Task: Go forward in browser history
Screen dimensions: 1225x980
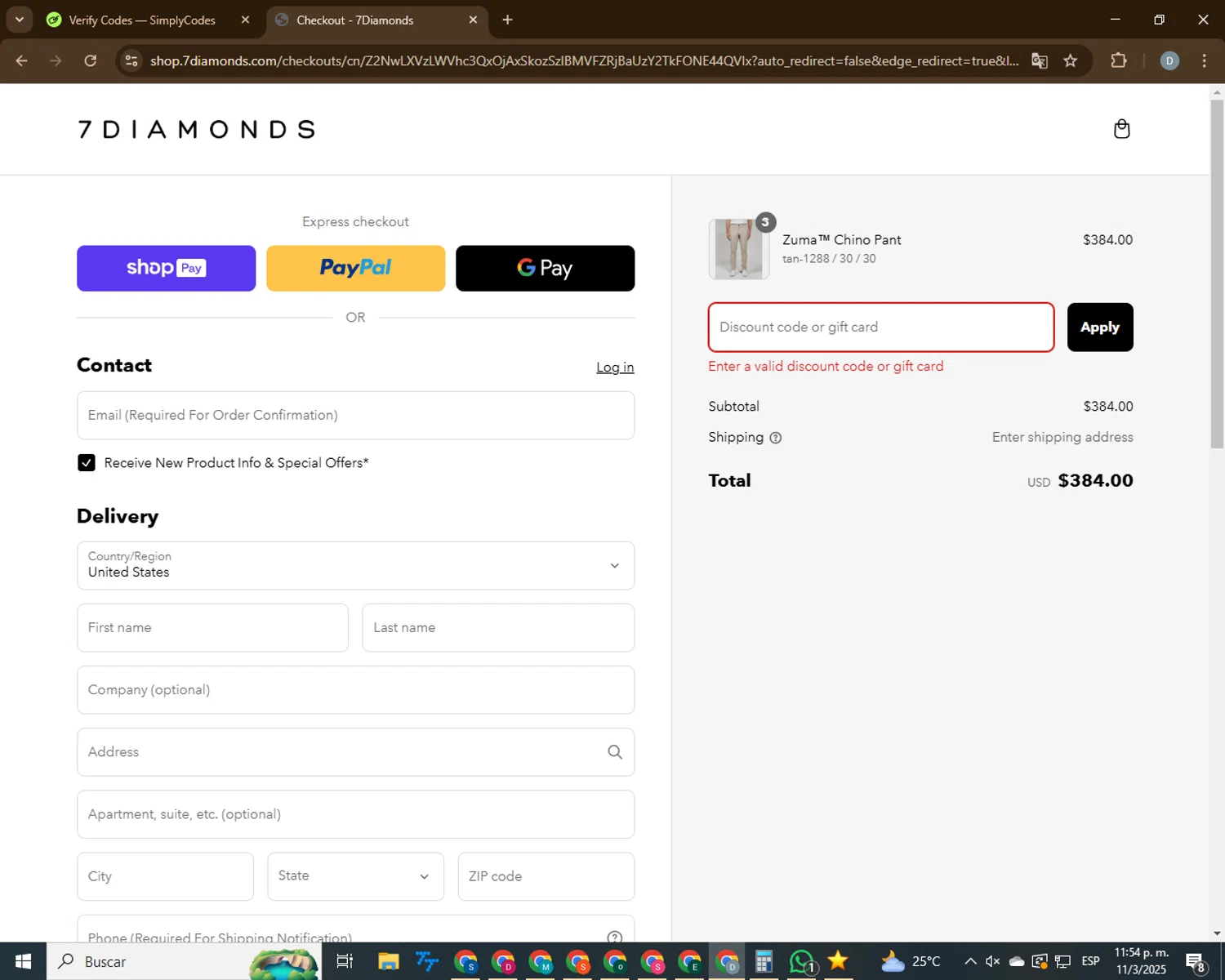Action: point(56,60)
